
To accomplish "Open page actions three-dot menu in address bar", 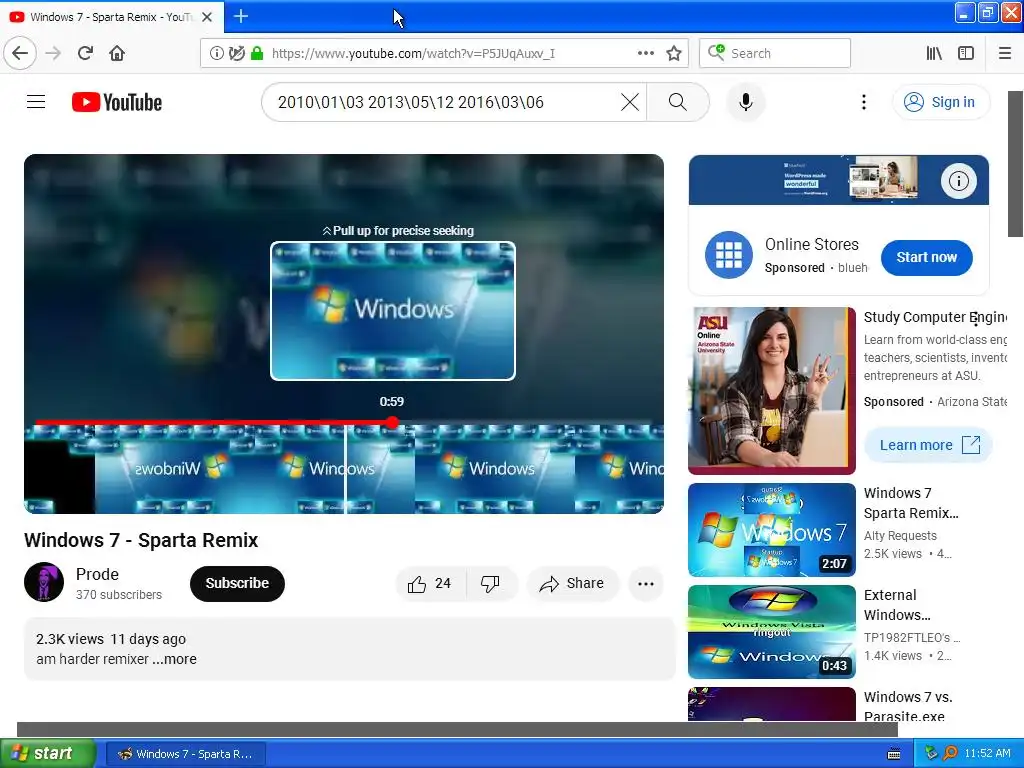I will pyautogui.click(x=645, y=53).
